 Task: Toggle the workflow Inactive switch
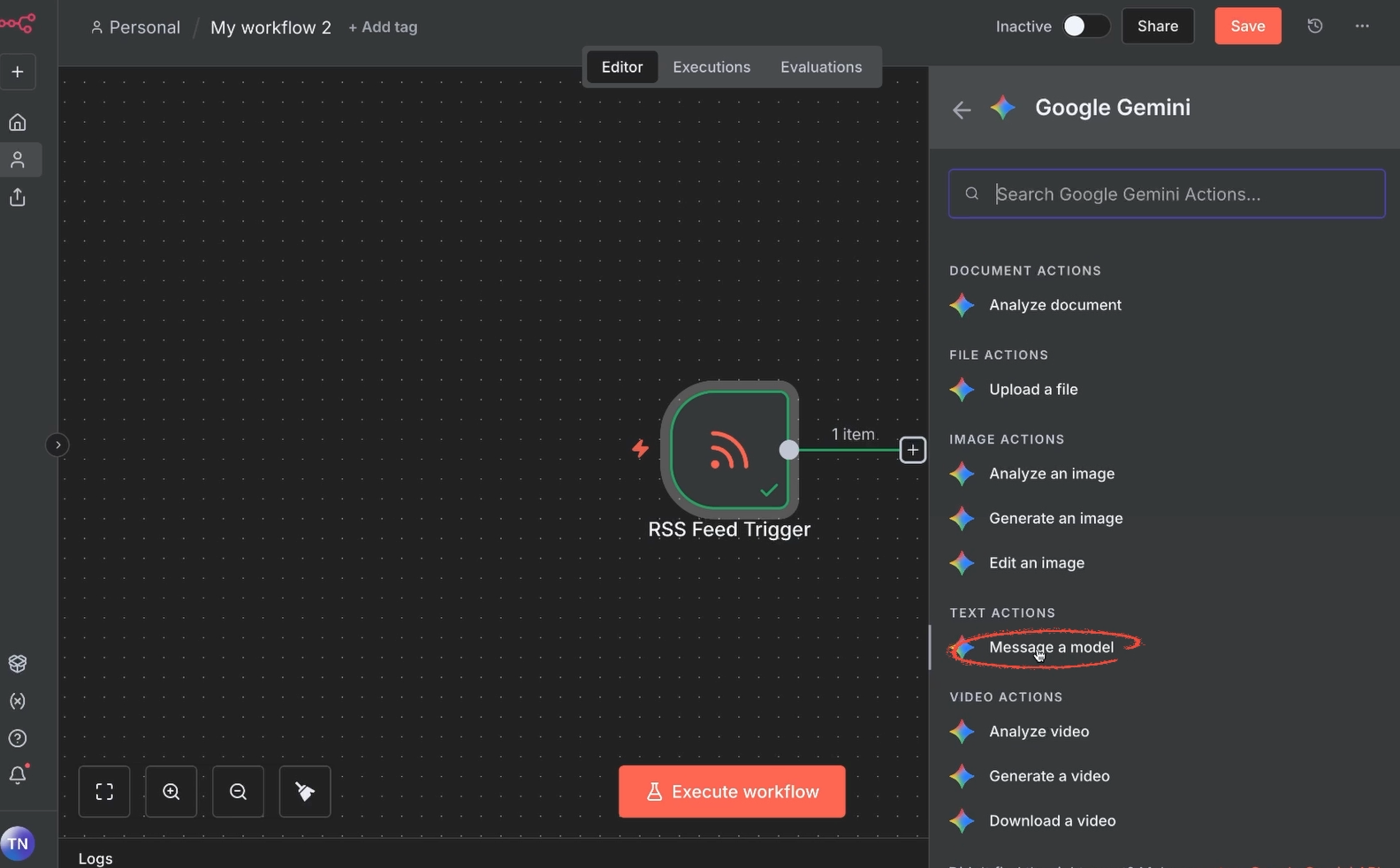[1085, 27]
